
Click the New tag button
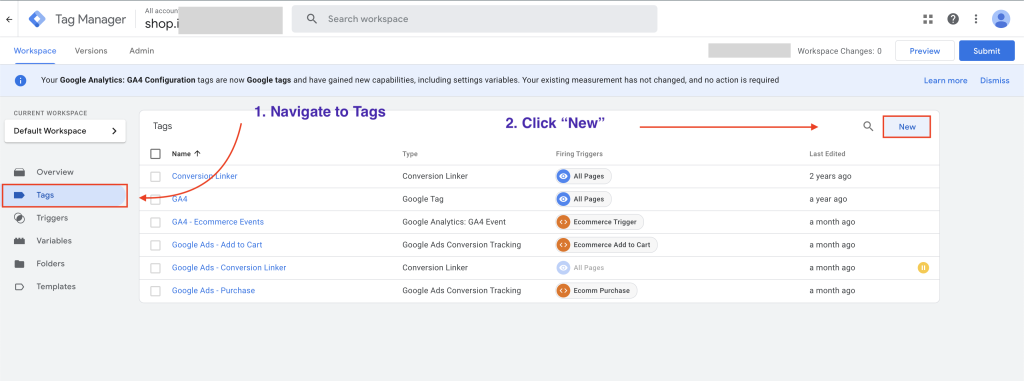tap(906, 127)
